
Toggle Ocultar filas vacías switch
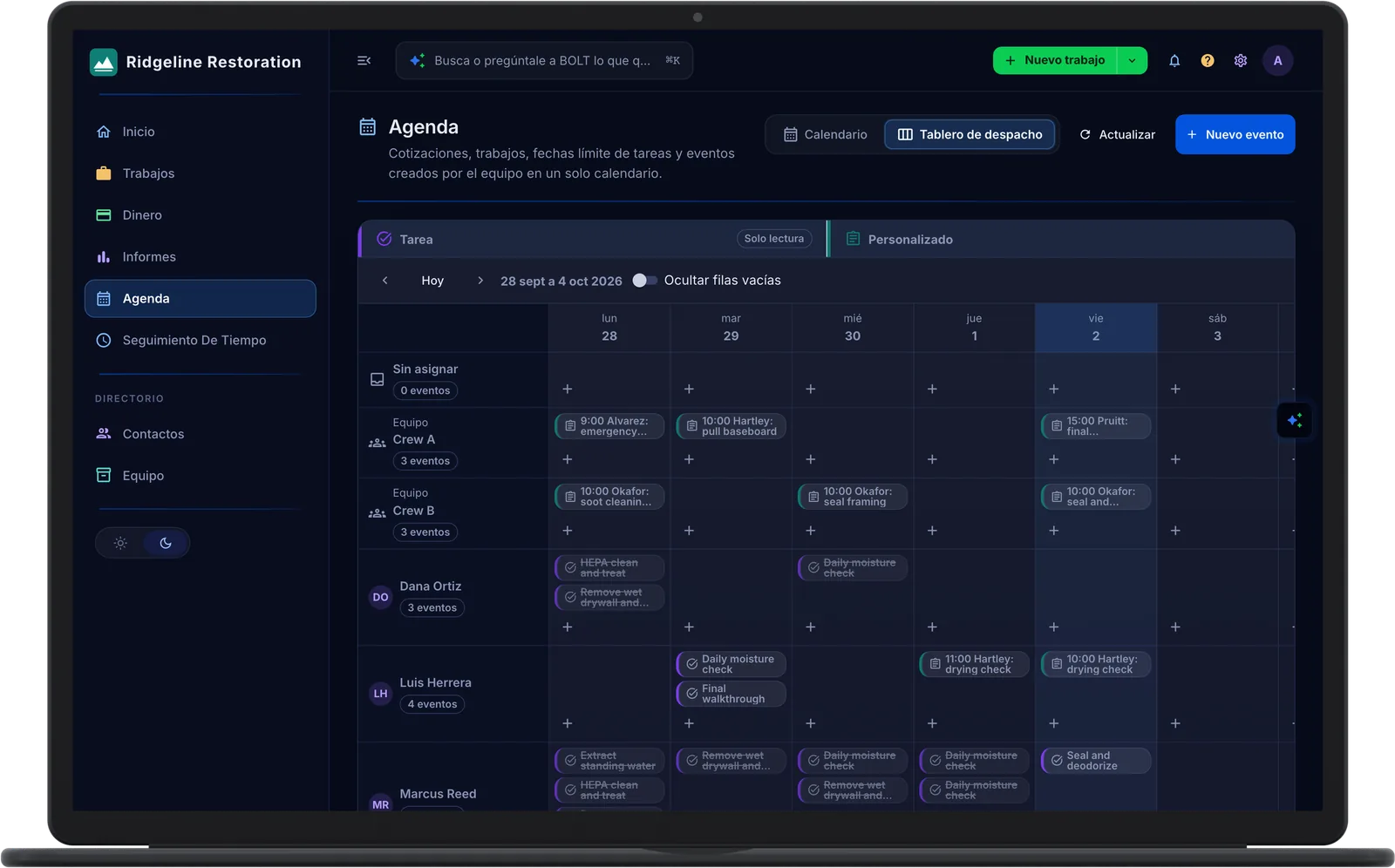coord(644,281)
